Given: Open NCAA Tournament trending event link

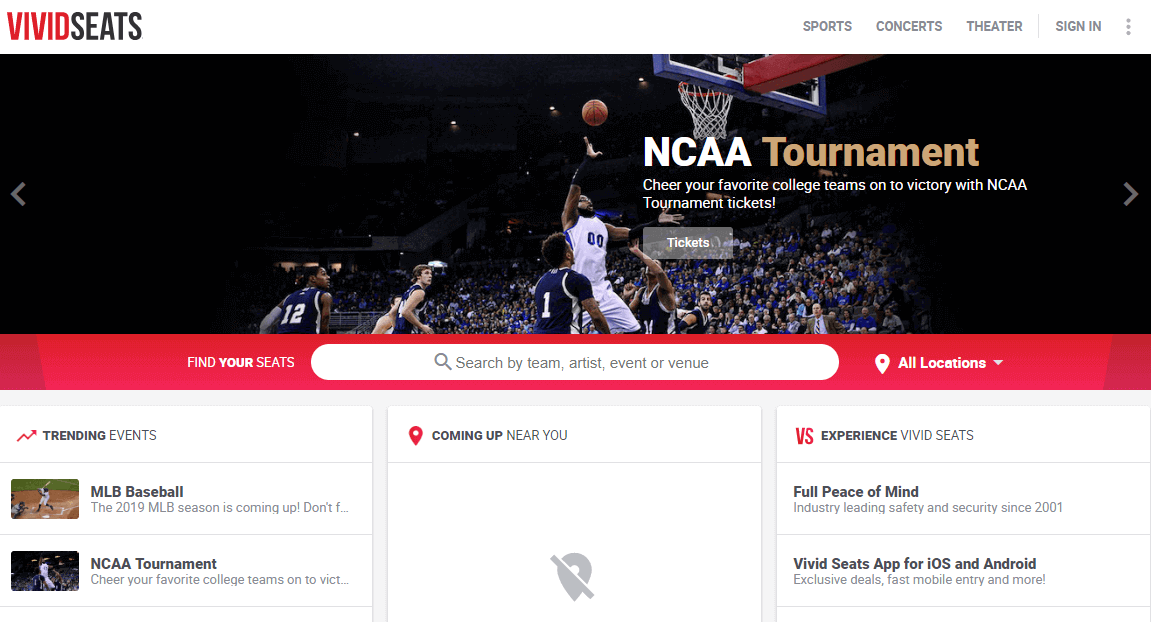Looking at the screenshot, I should pyautogui.click(x=154, y=564).
